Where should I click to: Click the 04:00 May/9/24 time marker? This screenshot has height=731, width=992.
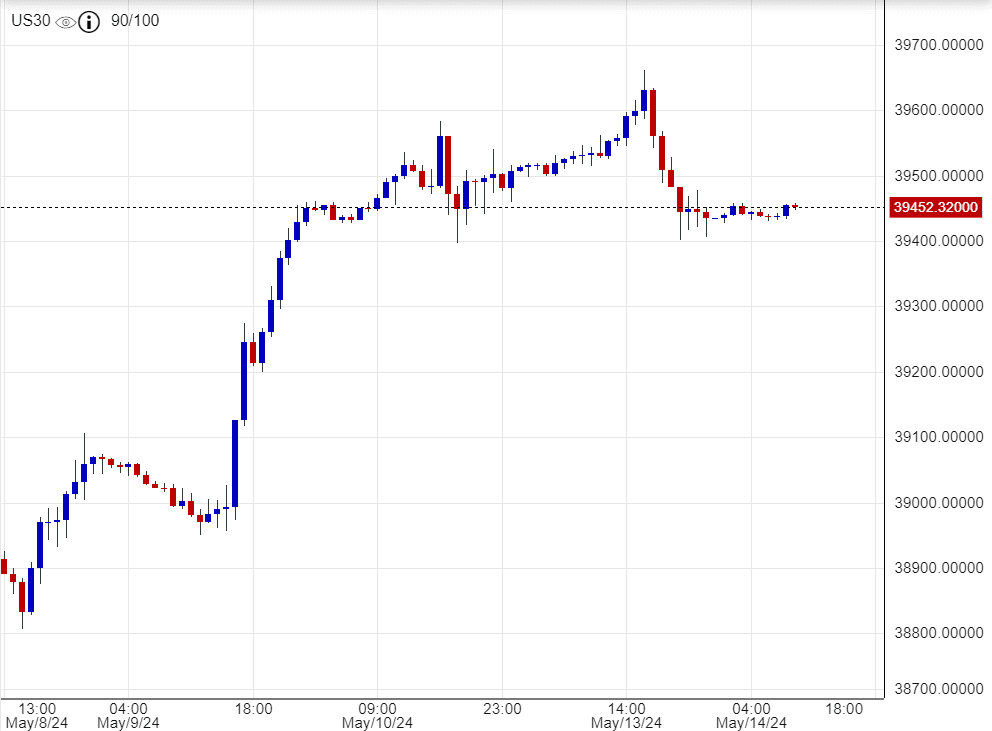(x=128, y=715)
